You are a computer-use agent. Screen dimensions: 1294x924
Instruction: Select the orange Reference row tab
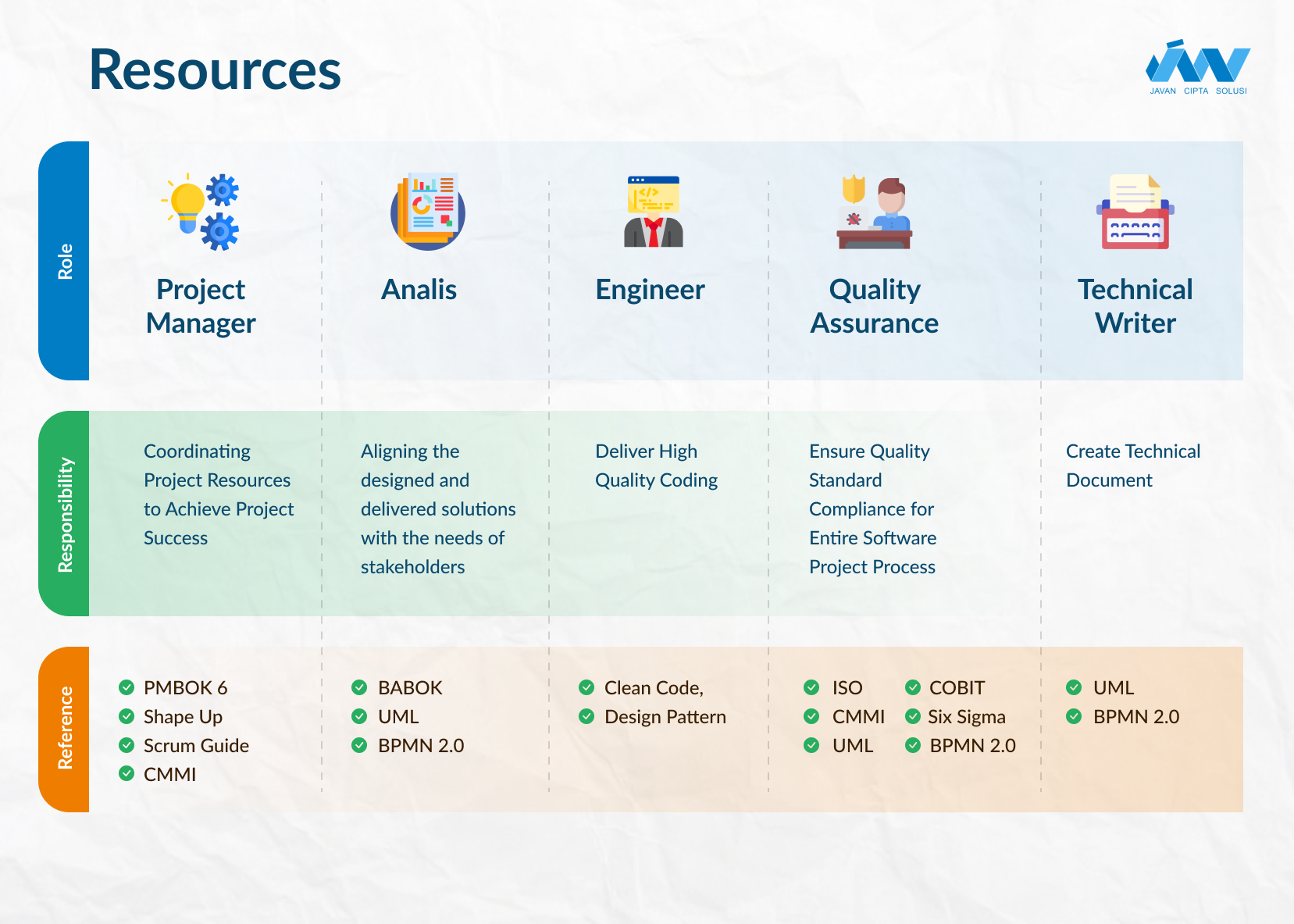pyautogui.click(x=65, y=729)
